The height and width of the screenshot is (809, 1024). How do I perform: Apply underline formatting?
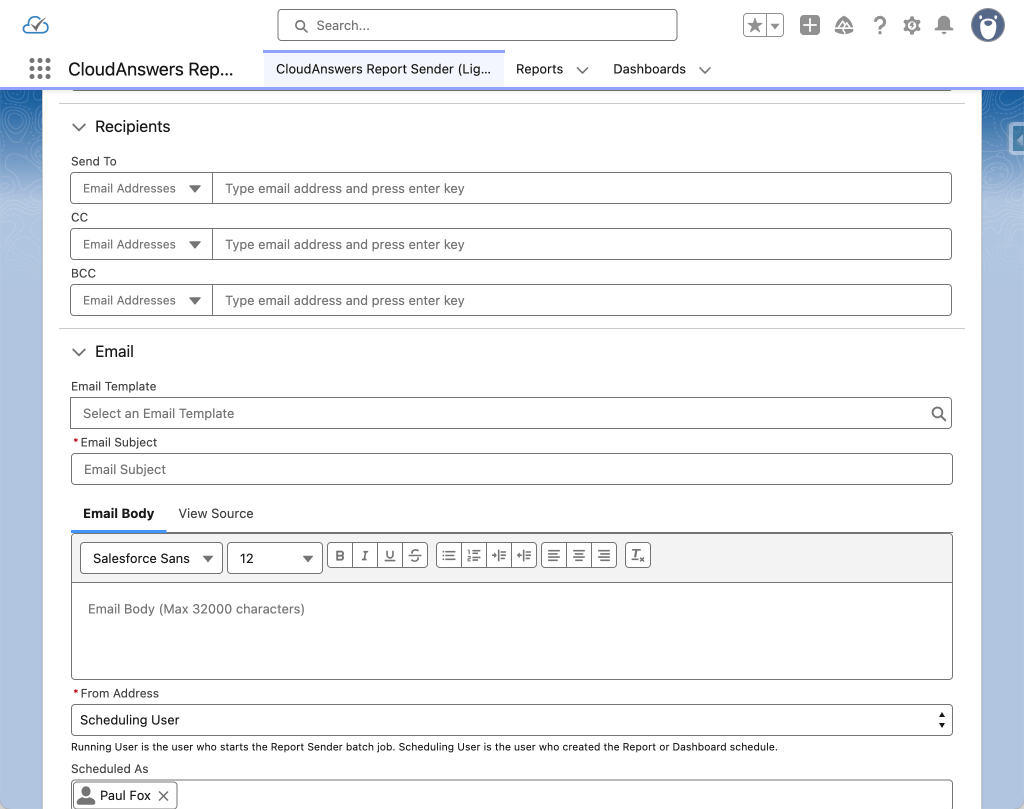[390, 555]
